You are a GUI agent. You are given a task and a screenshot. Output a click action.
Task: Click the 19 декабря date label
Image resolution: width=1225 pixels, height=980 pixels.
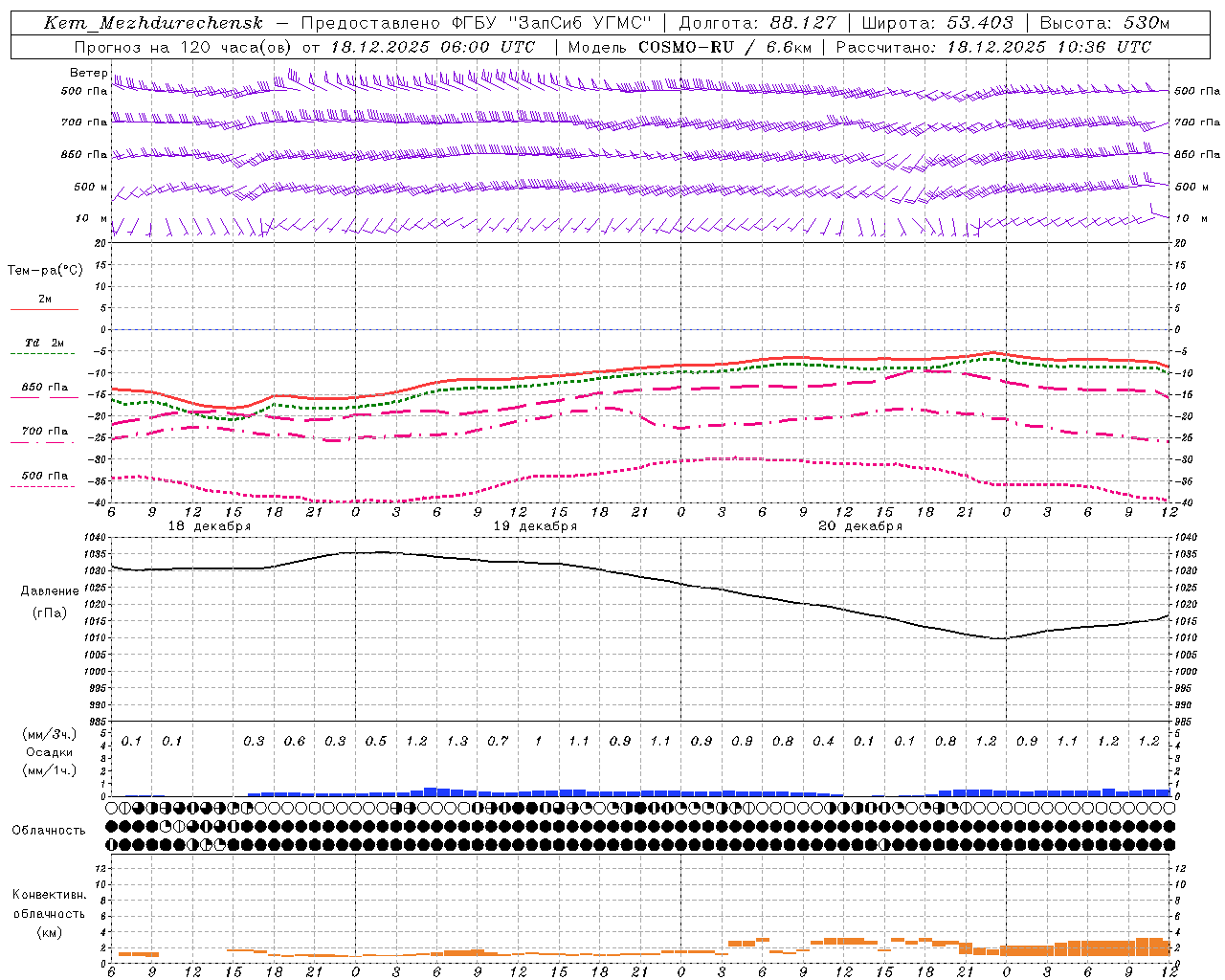tap(535, 526)
